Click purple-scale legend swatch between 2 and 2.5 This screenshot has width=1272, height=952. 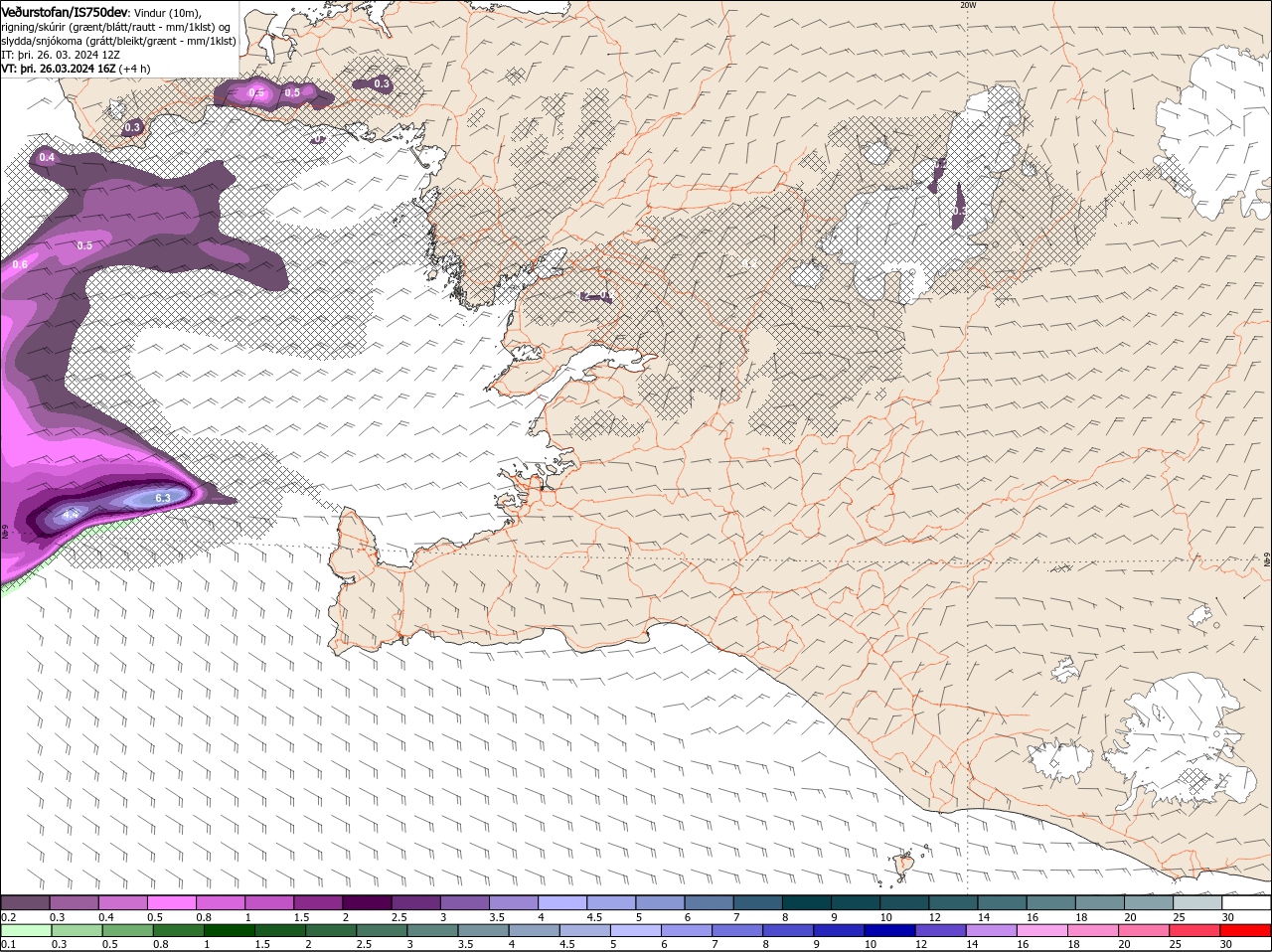pos(368,902)
